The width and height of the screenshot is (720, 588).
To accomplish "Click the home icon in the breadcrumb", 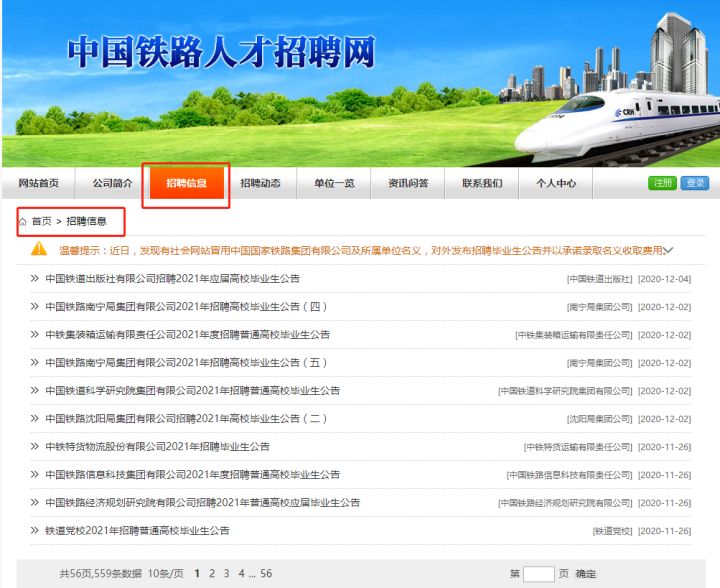I will click(22, 222).
